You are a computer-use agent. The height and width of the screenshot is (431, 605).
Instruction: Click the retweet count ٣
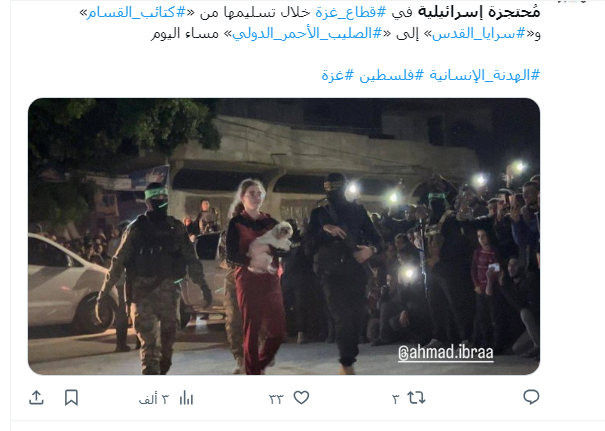coord(396,399)
